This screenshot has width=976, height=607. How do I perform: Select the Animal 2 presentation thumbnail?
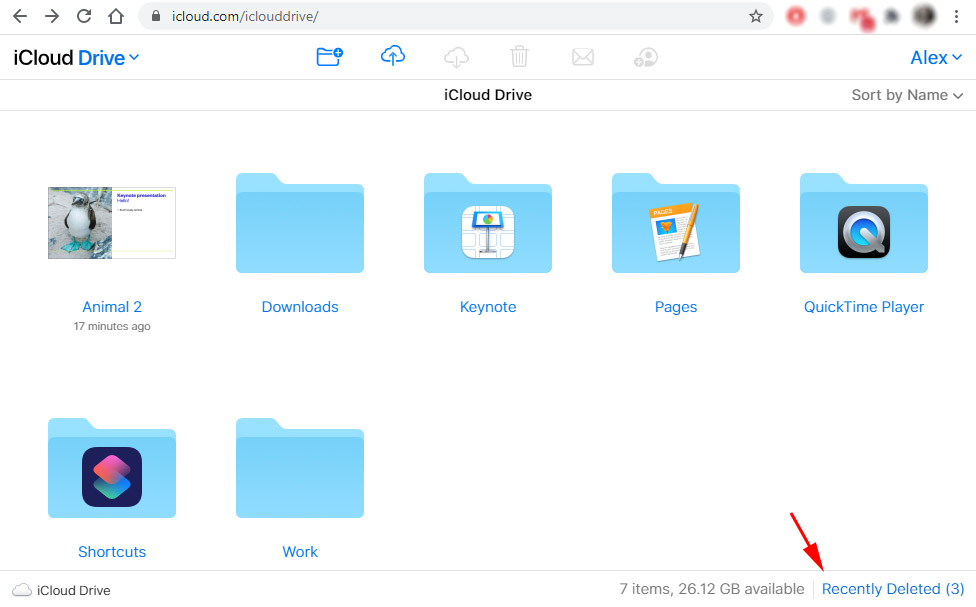(x=112, y=223)
